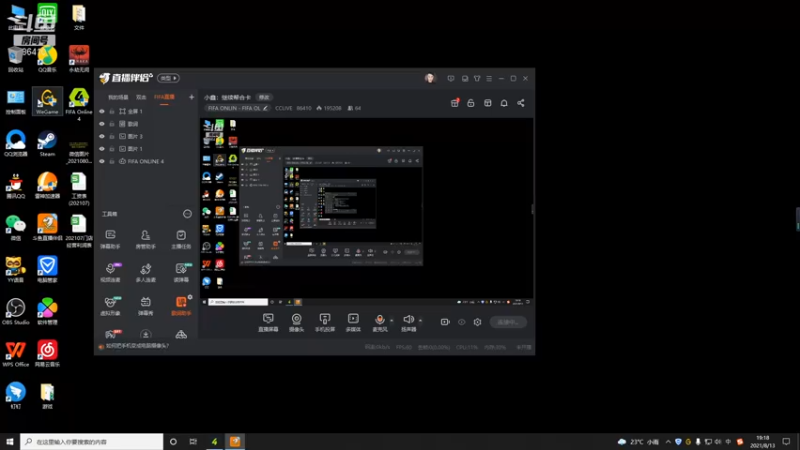Screen dimensions: 800x450
Task: Click the user avatar in title bar
Action: point(430,78)
